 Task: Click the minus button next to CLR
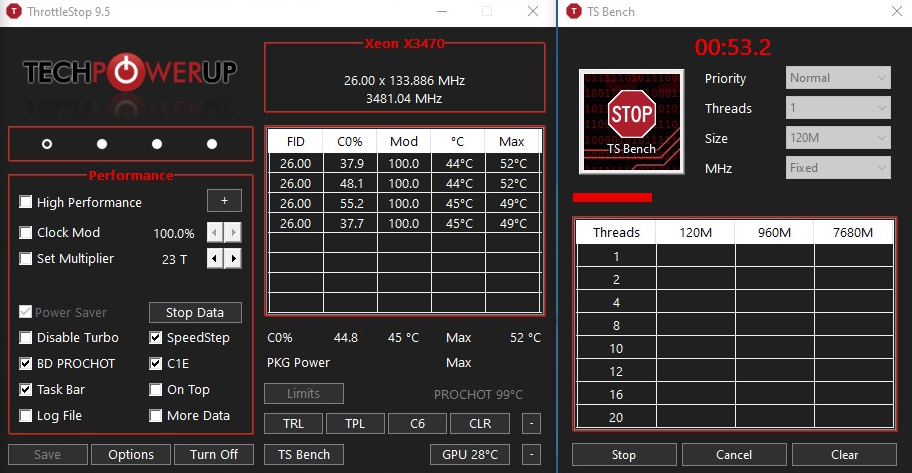[x=531, y=424]
